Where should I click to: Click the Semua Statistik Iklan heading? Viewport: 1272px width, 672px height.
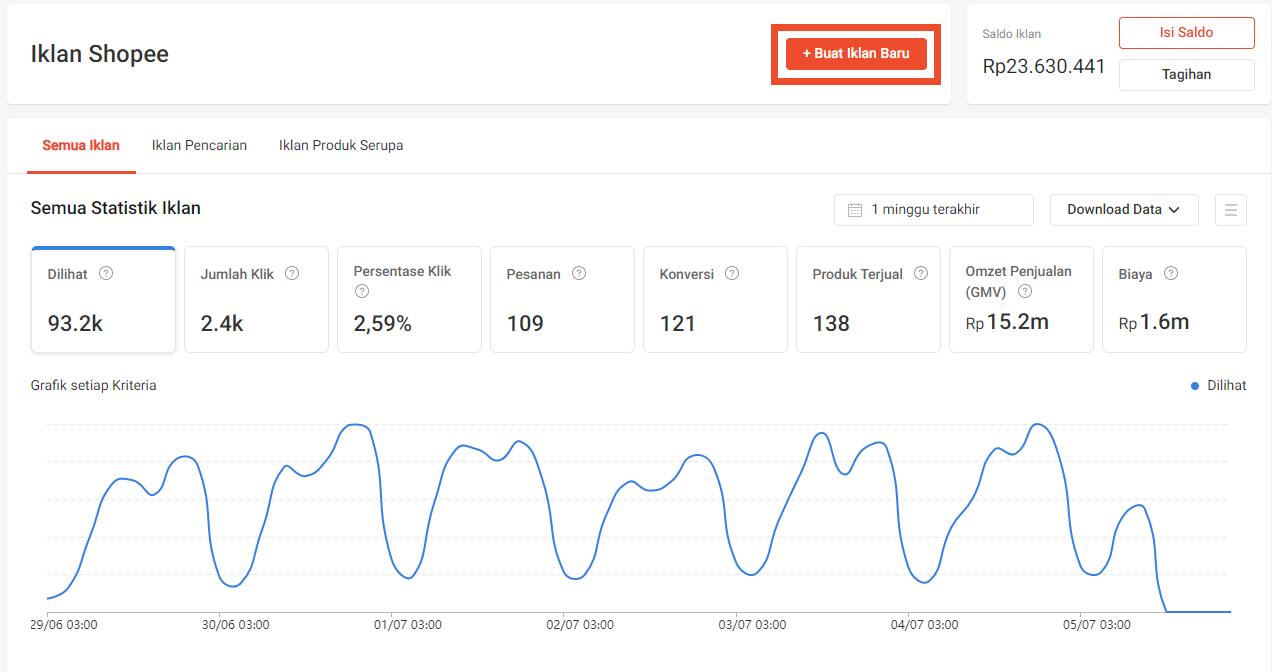point(116,208)
